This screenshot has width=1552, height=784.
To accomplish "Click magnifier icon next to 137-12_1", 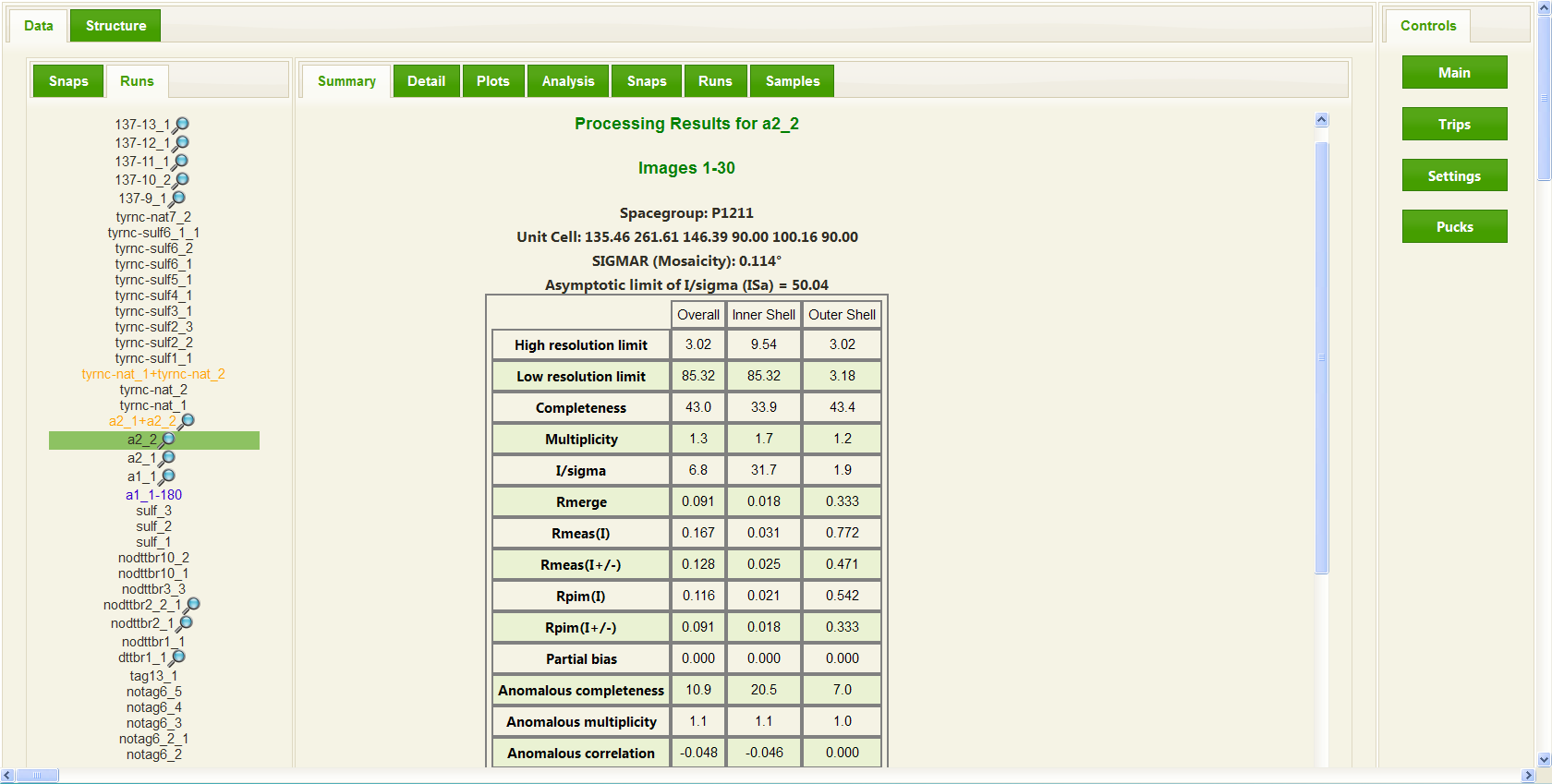I will tap(181, 143).
